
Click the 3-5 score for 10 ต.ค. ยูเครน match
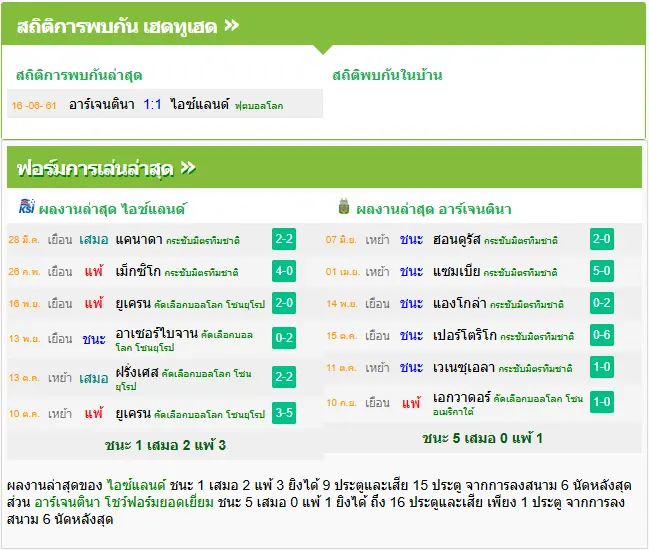click(x=284, y=413)
